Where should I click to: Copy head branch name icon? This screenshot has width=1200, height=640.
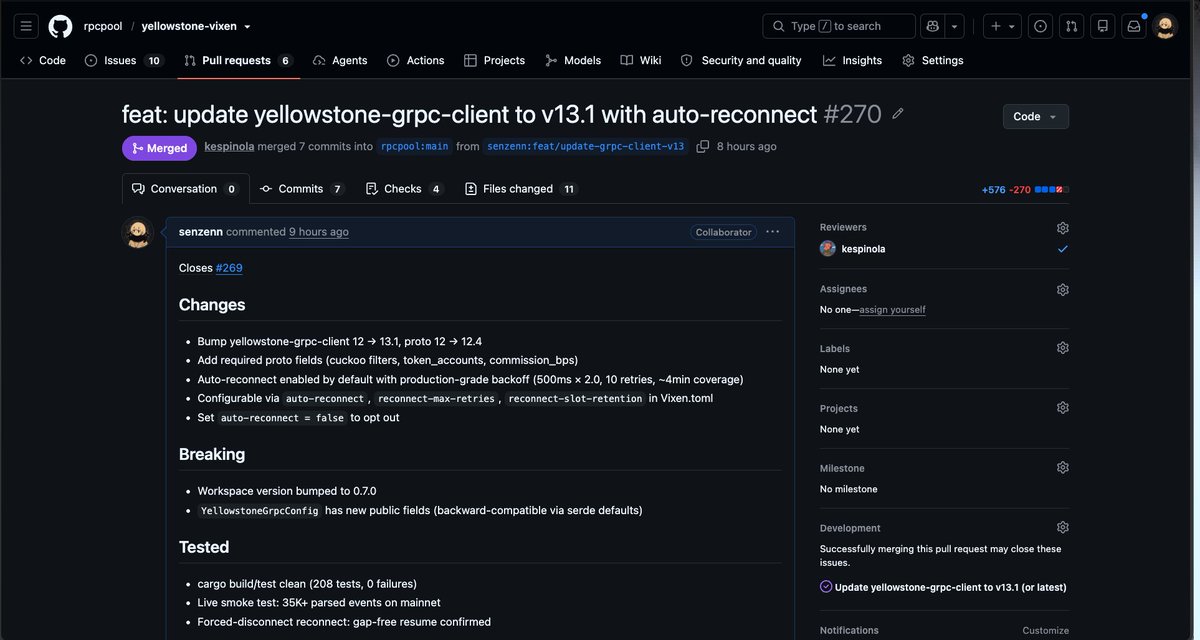point(703,146)
